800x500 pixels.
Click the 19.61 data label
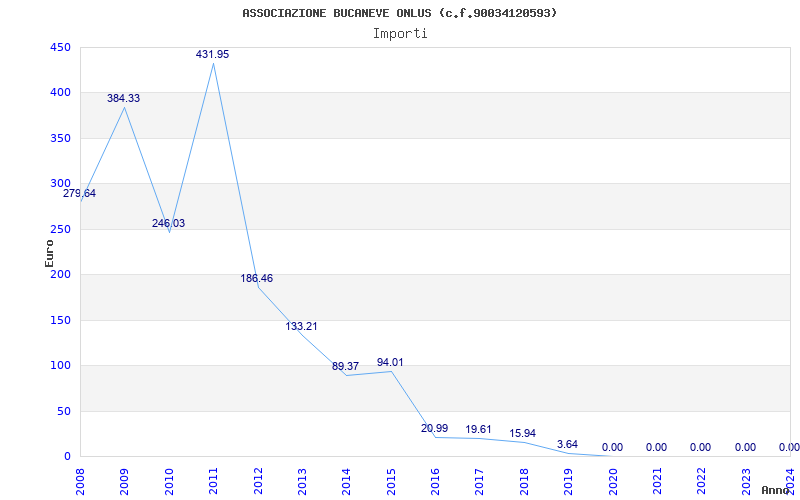click(479, 430)
